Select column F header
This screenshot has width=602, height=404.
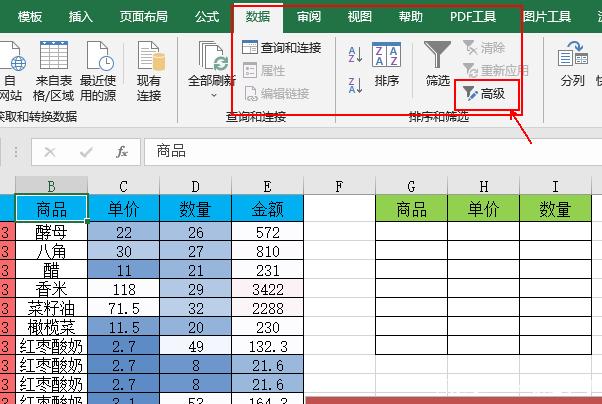point(339,186)
